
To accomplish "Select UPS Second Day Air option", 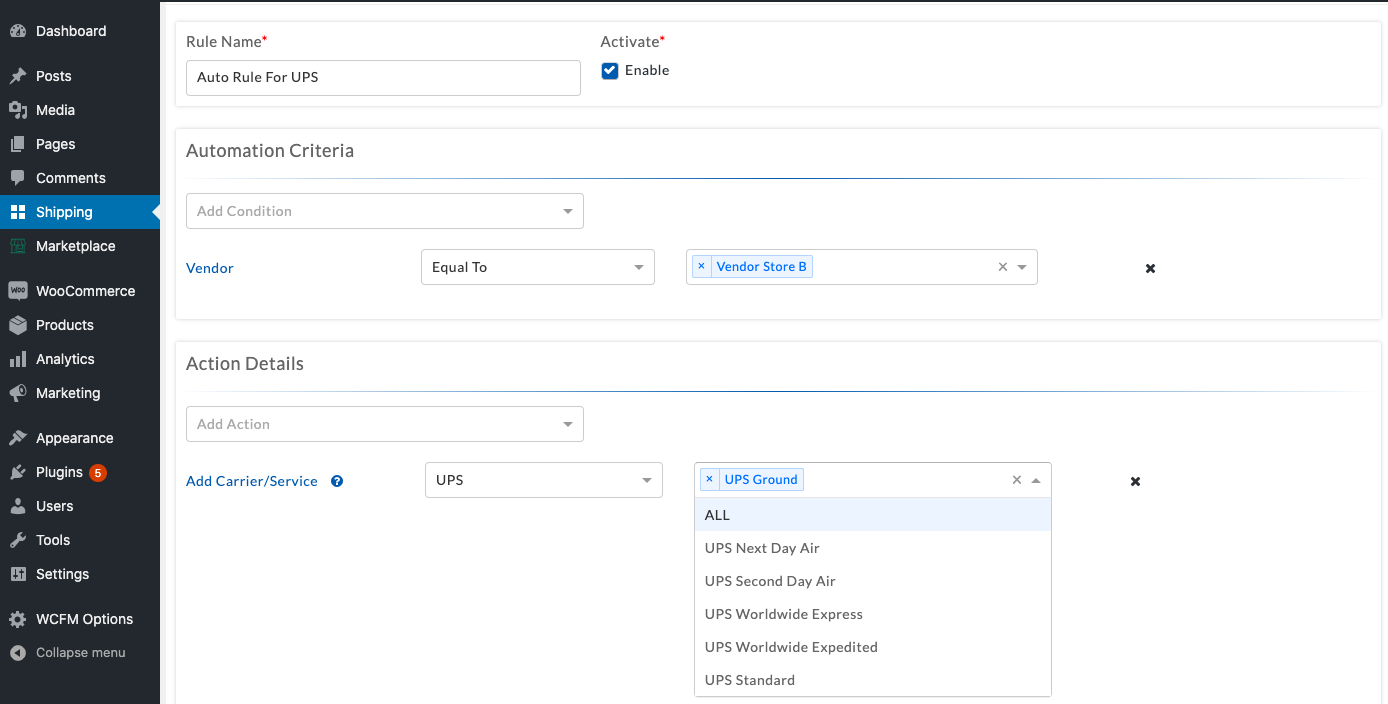I will coord(872,581).
